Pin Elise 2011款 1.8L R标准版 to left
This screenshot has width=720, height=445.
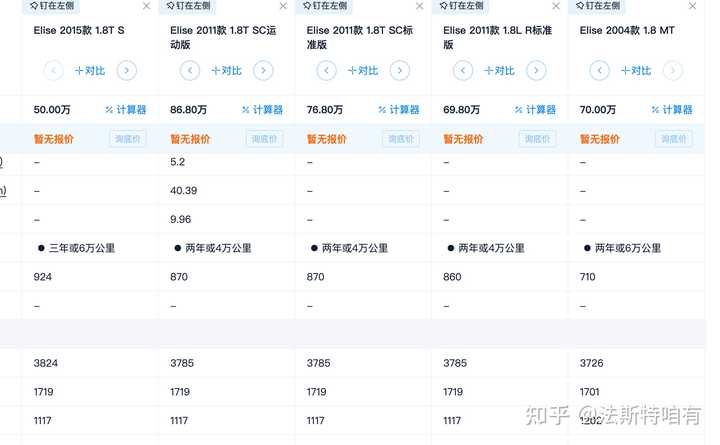tap(461, 6)
